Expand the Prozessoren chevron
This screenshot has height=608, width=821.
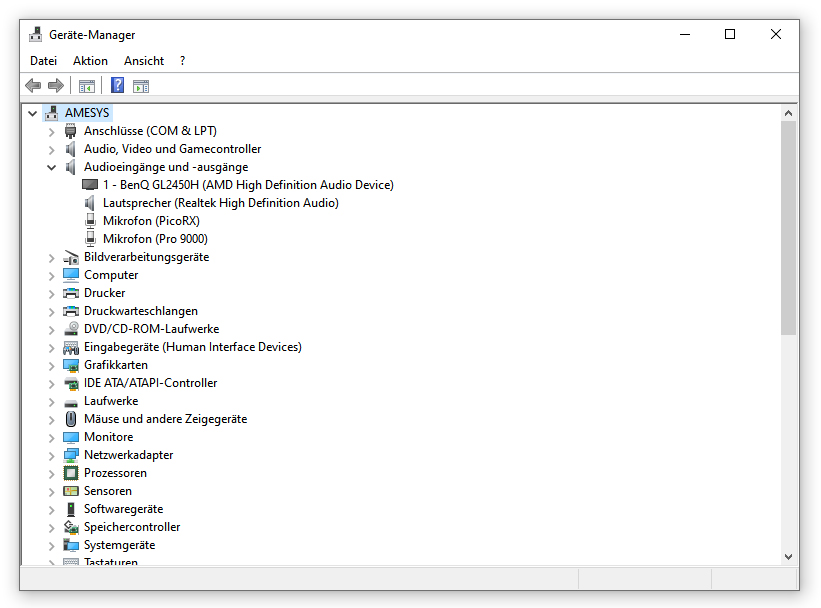coord(51,474)
